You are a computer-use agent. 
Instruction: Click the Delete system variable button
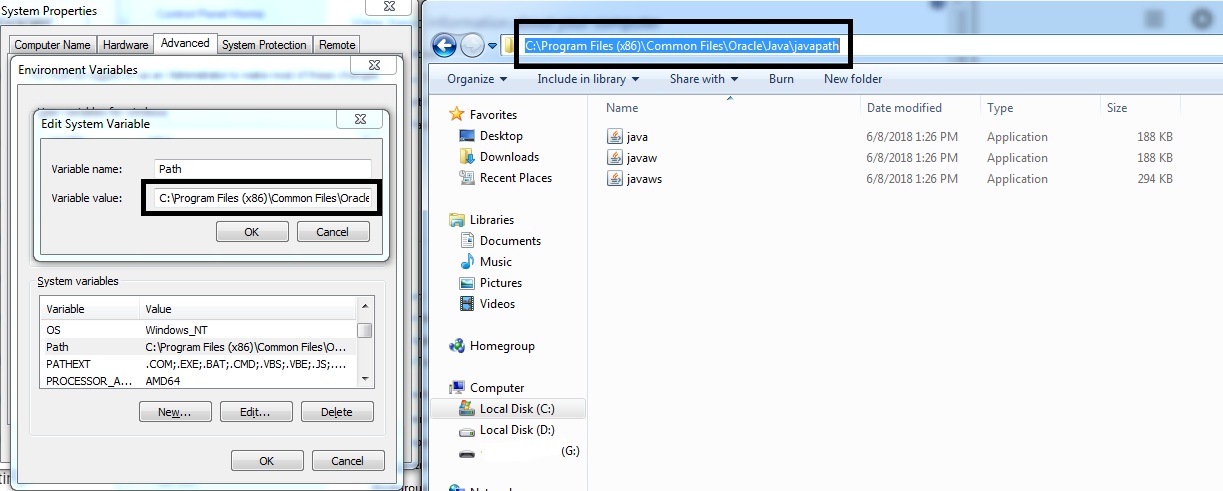click(337, 412)
